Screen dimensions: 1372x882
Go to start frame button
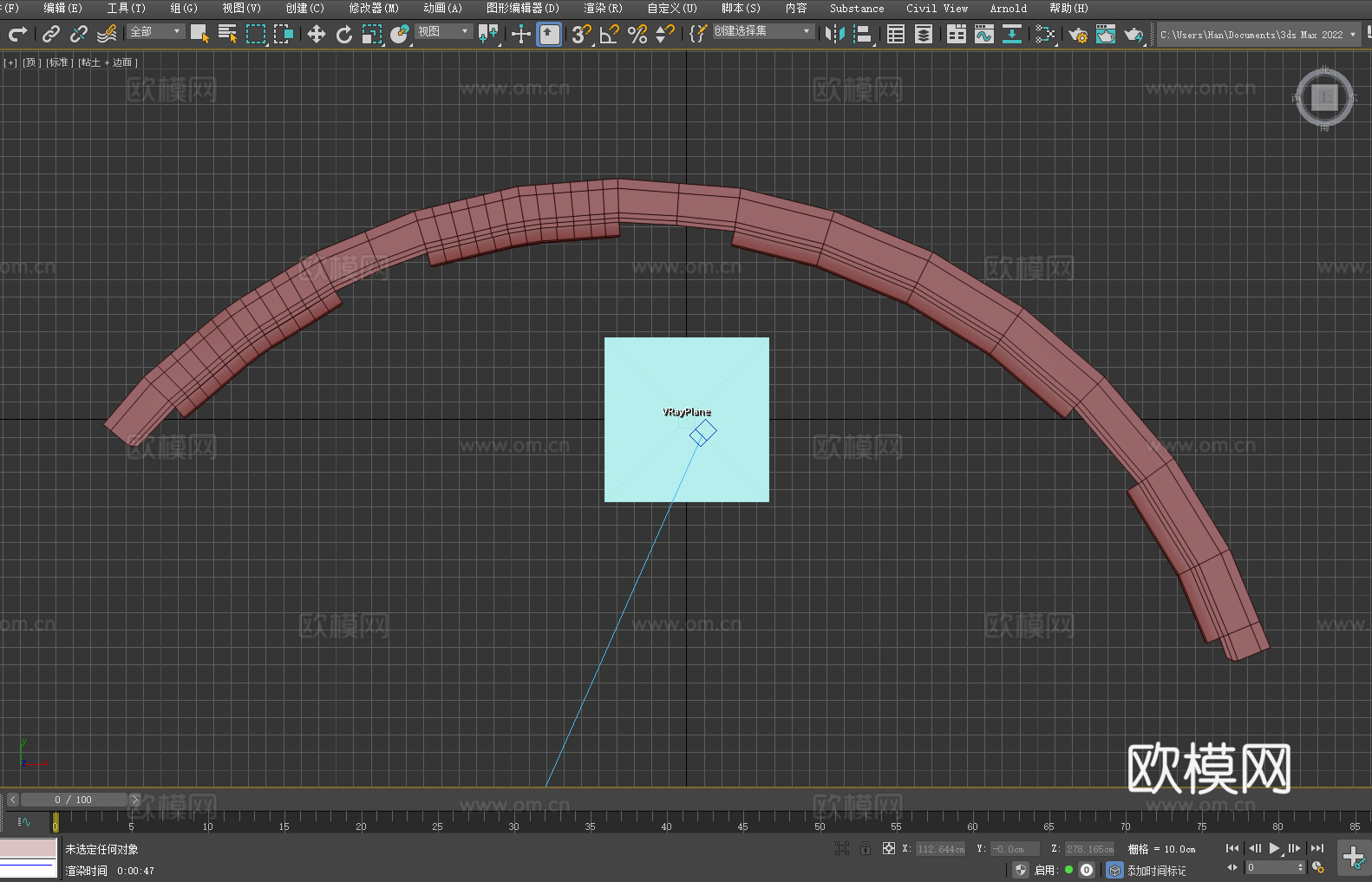(x=1232, y=848)
